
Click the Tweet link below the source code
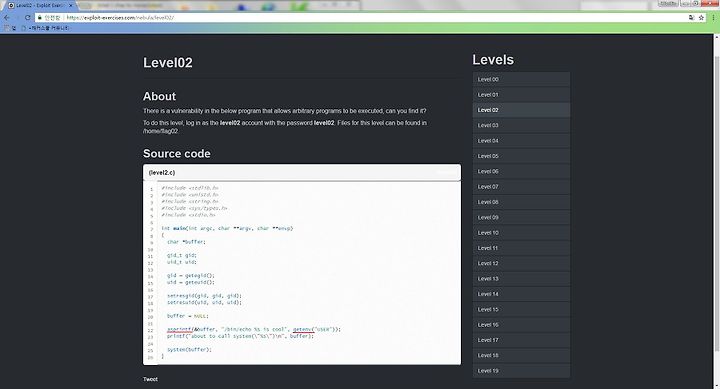[150, 379]
